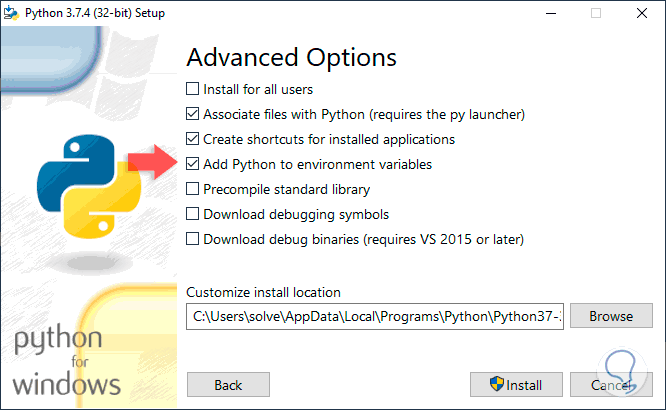Click the Python setup icon in title bar

pos(12,13)
